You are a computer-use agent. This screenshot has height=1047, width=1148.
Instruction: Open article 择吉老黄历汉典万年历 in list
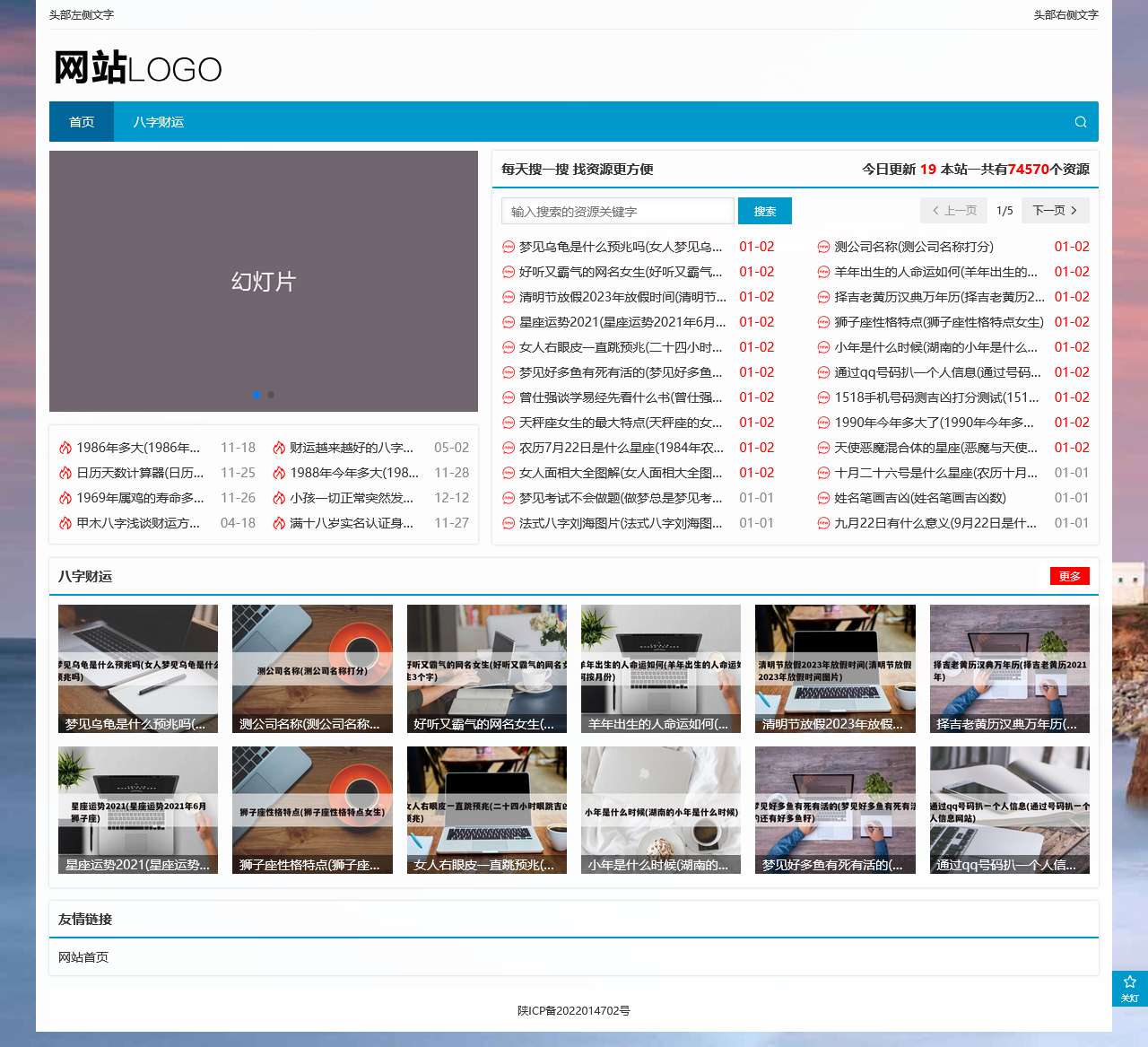940,297
